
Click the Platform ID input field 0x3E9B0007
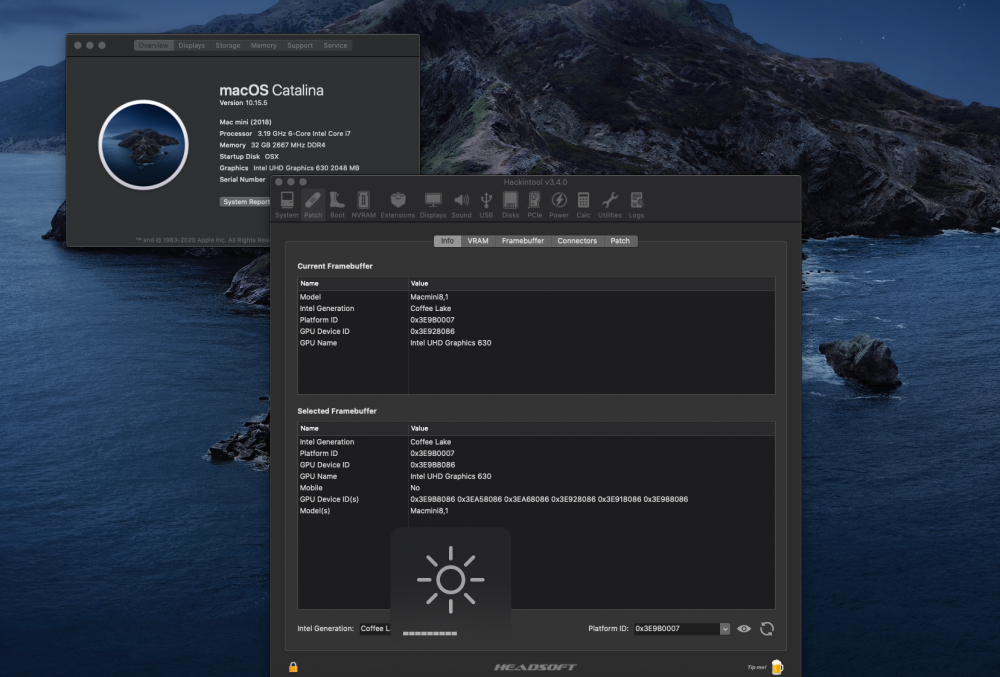coord(677,629)
